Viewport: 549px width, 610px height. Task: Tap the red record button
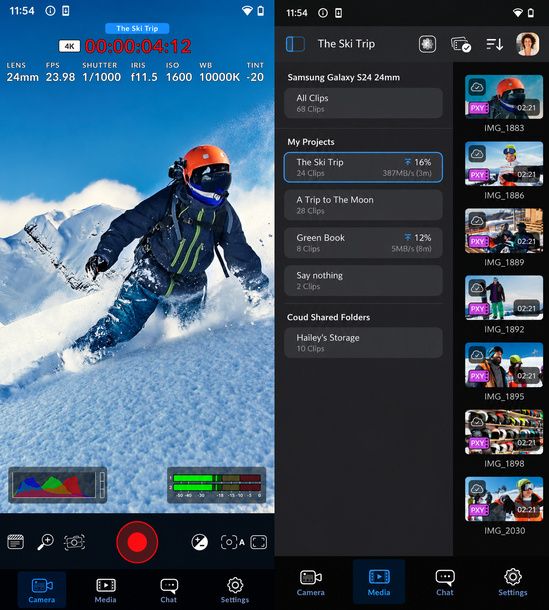[x=137, y=542]
